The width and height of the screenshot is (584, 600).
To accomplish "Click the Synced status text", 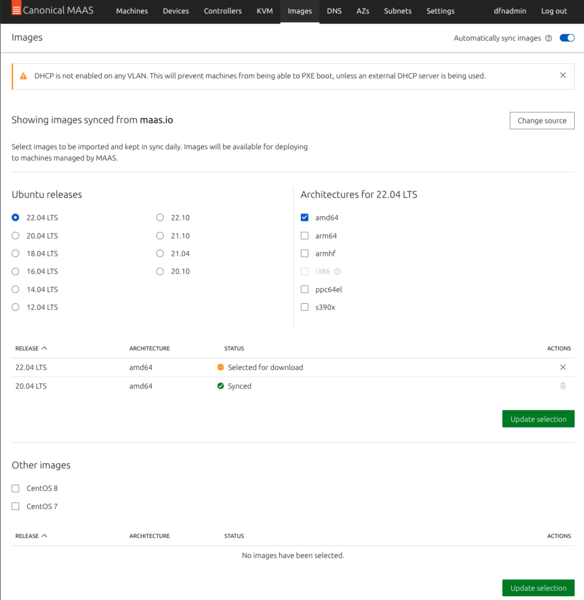I will (240, 386).
